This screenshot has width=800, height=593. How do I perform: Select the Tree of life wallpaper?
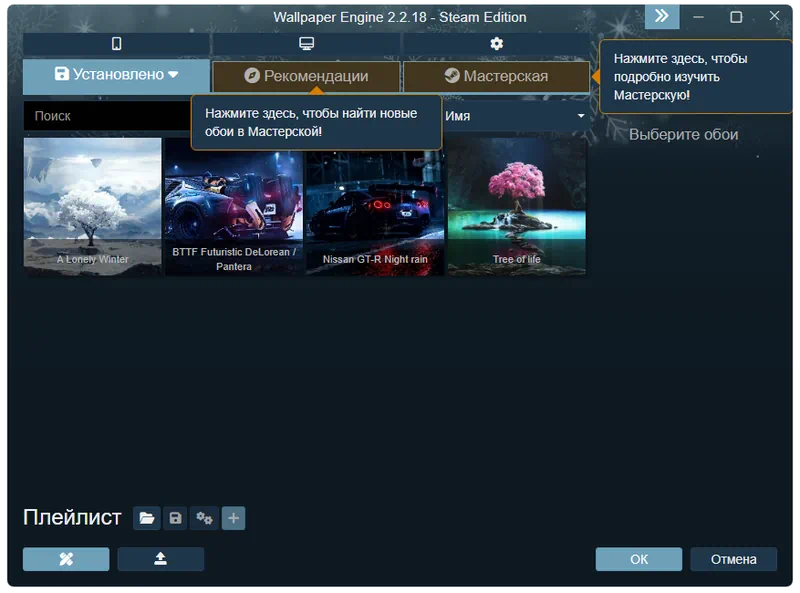[x=516, y=207]
